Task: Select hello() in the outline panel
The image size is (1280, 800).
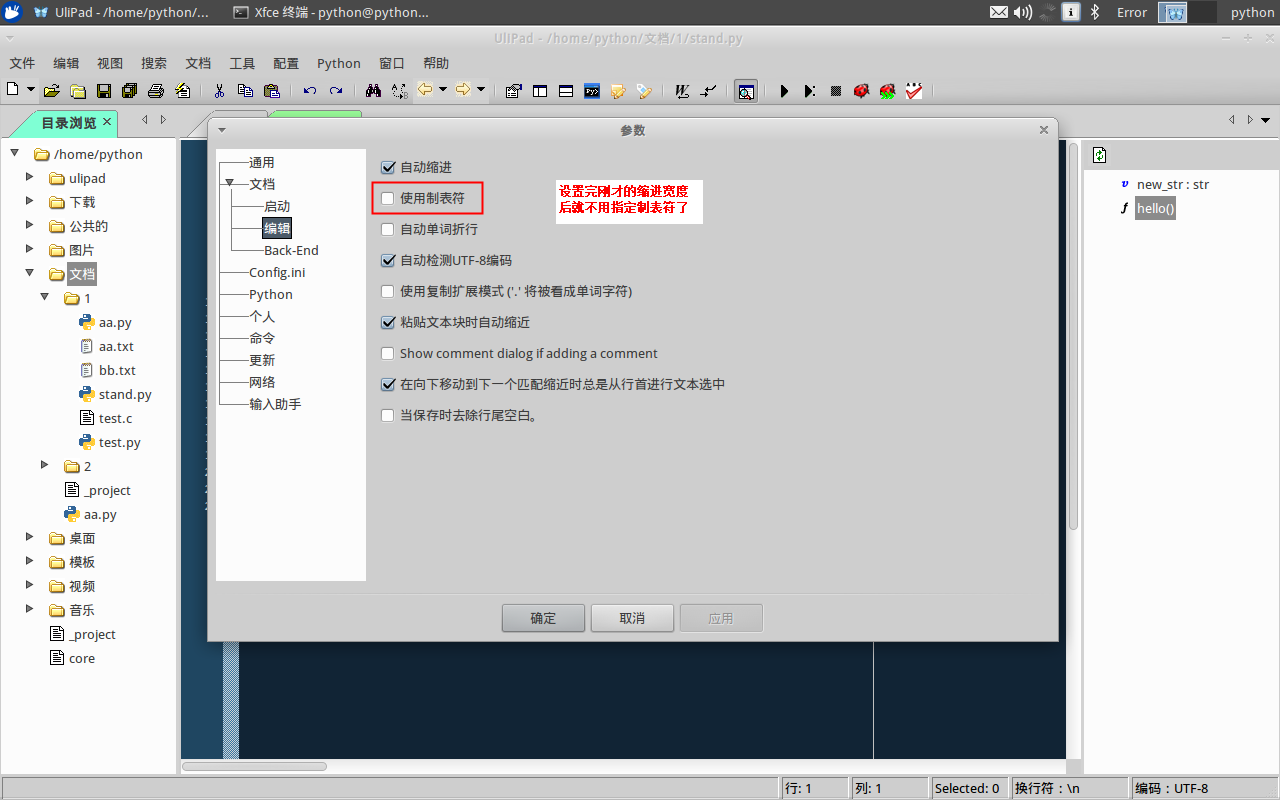Action: 1155,208
